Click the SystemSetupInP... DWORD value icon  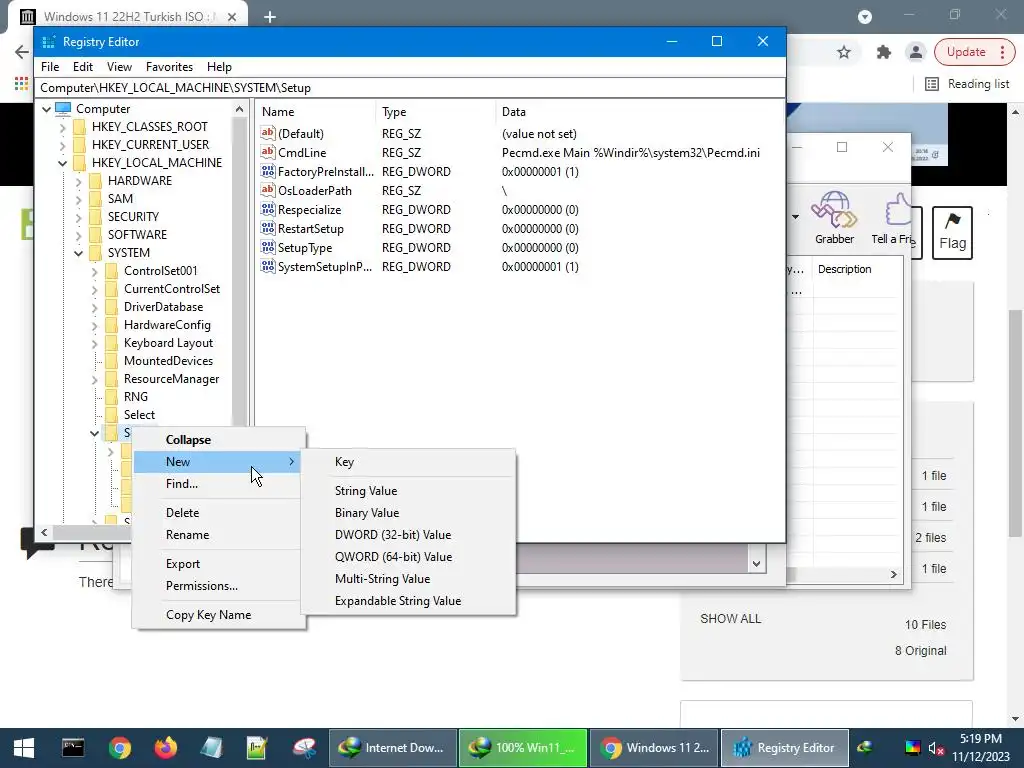click(268, 266)
